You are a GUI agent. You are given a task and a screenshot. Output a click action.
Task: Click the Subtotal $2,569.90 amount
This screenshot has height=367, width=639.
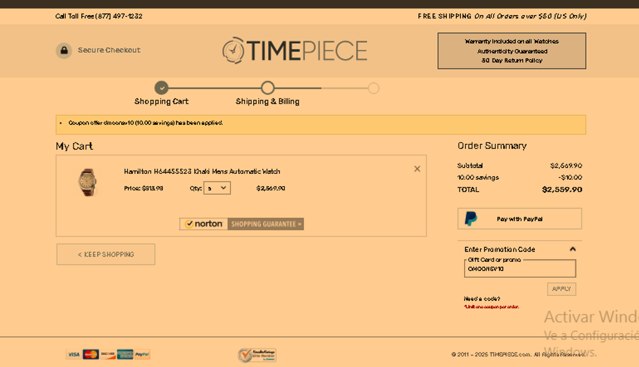(x=566, y=166)
